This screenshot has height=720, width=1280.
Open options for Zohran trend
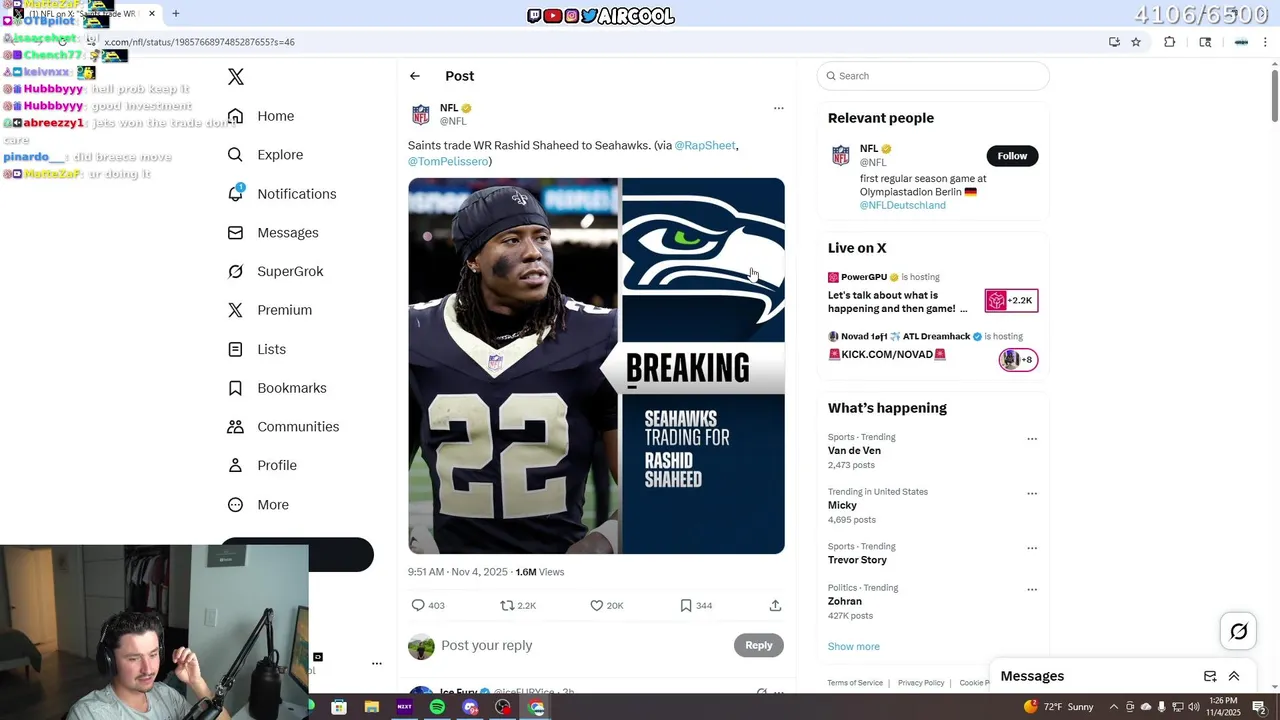[1032, 589]
